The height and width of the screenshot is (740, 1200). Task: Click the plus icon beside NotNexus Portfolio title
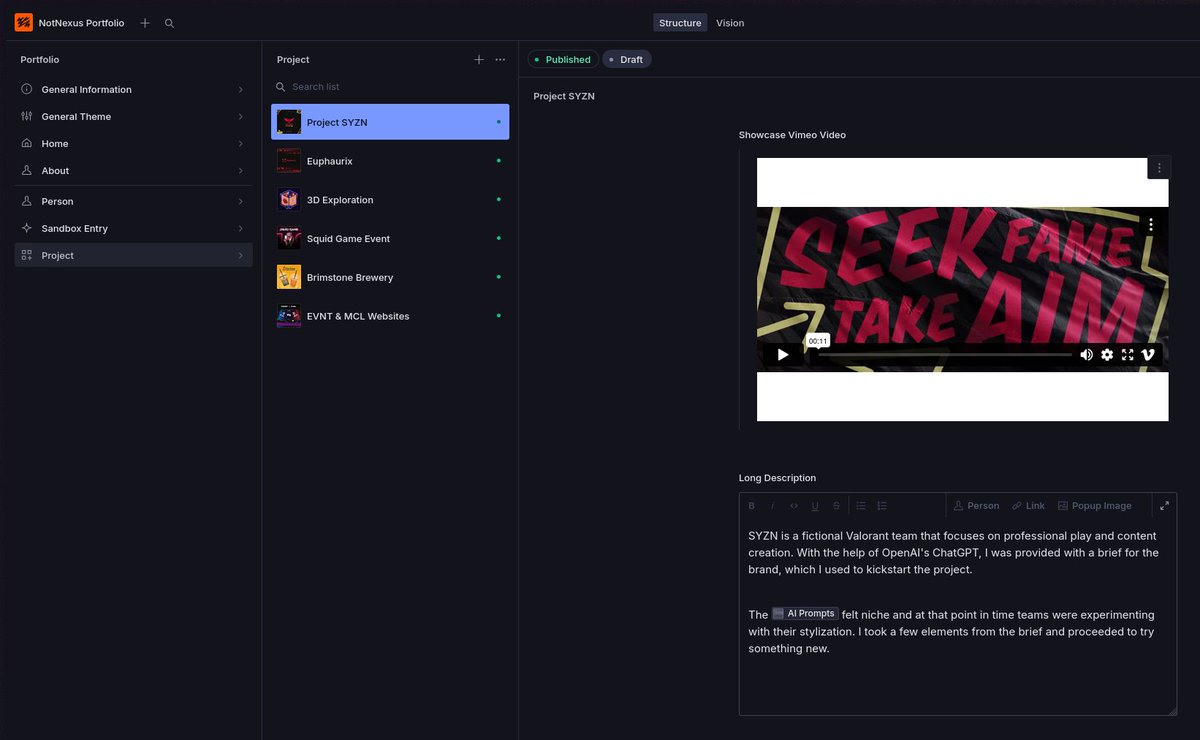coord(145,23)
